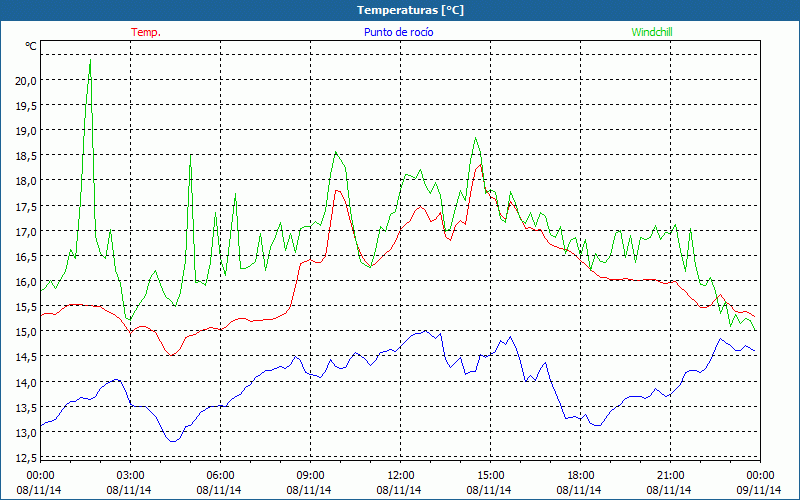800x500 pixels.
Task: Click the '17,0' y-axis value
Action: pyautogui.click(x=26, y=231)
